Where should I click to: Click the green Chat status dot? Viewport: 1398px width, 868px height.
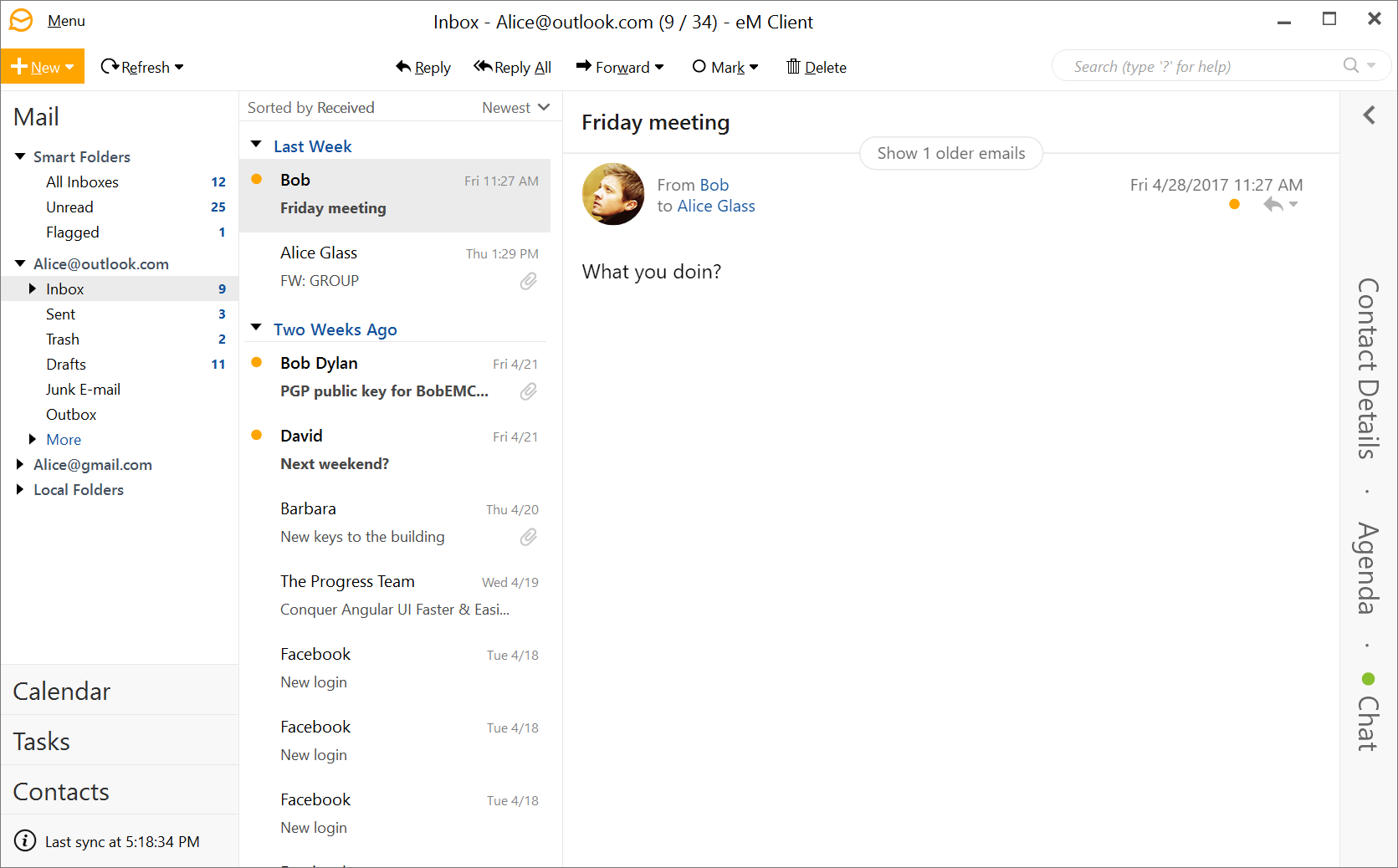click(1369, 678)
